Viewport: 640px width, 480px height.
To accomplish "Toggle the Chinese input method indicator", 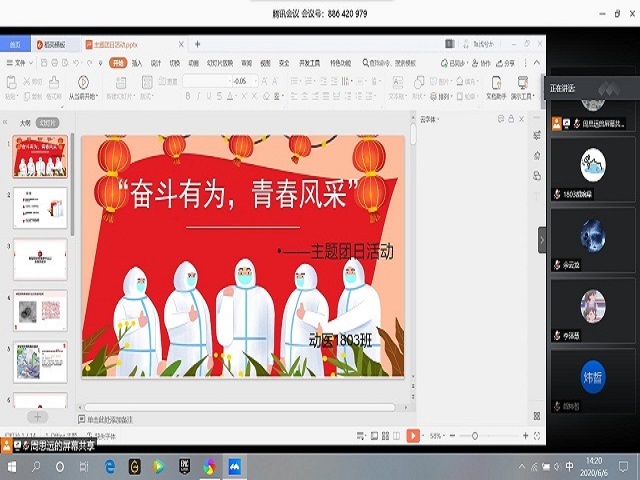I will [x=570, y=466].
